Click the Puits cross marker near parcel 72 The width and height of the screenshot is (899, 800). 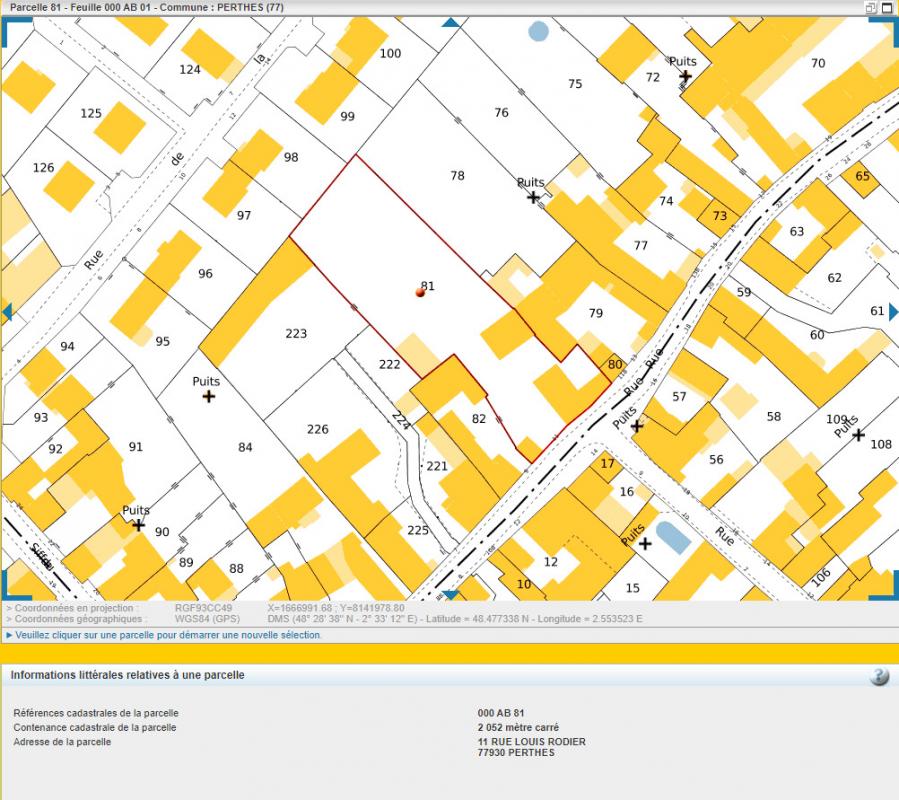pos(685,76)
